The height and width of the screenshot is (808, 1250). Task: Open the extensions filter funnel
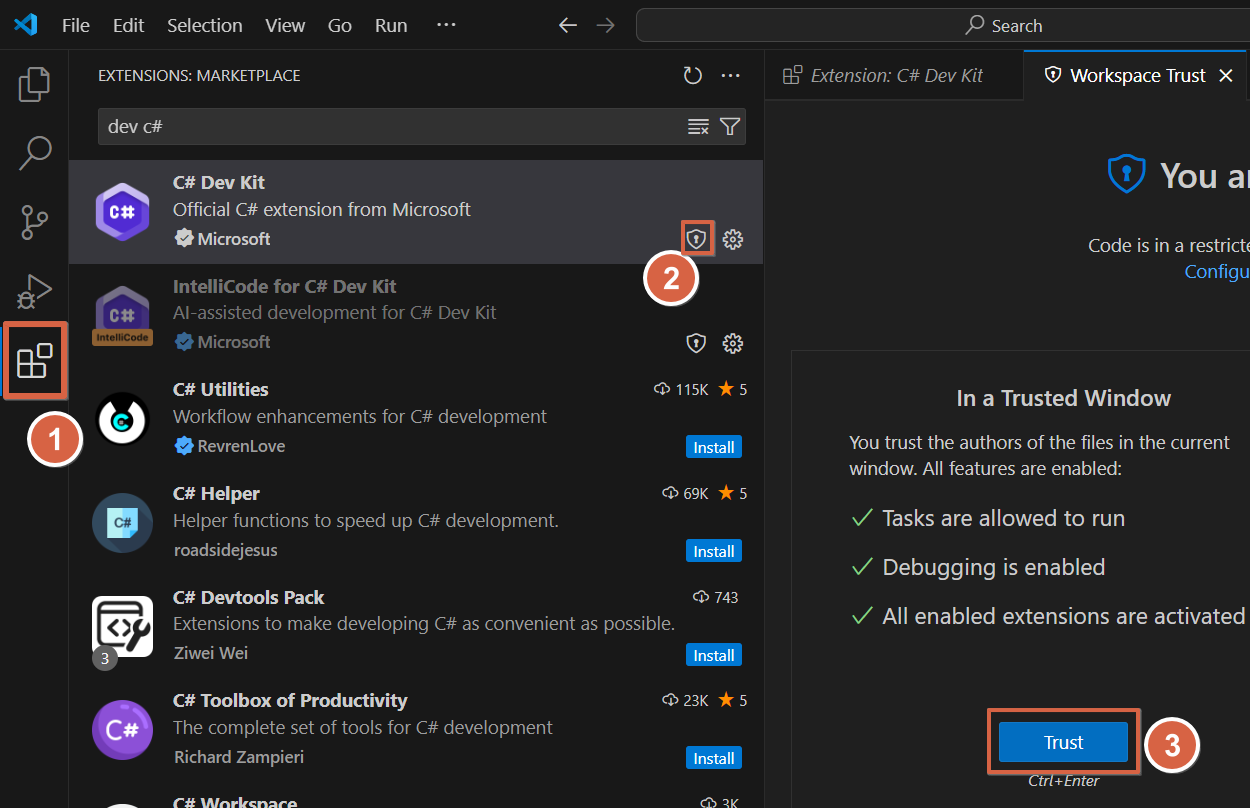[730, 127]
